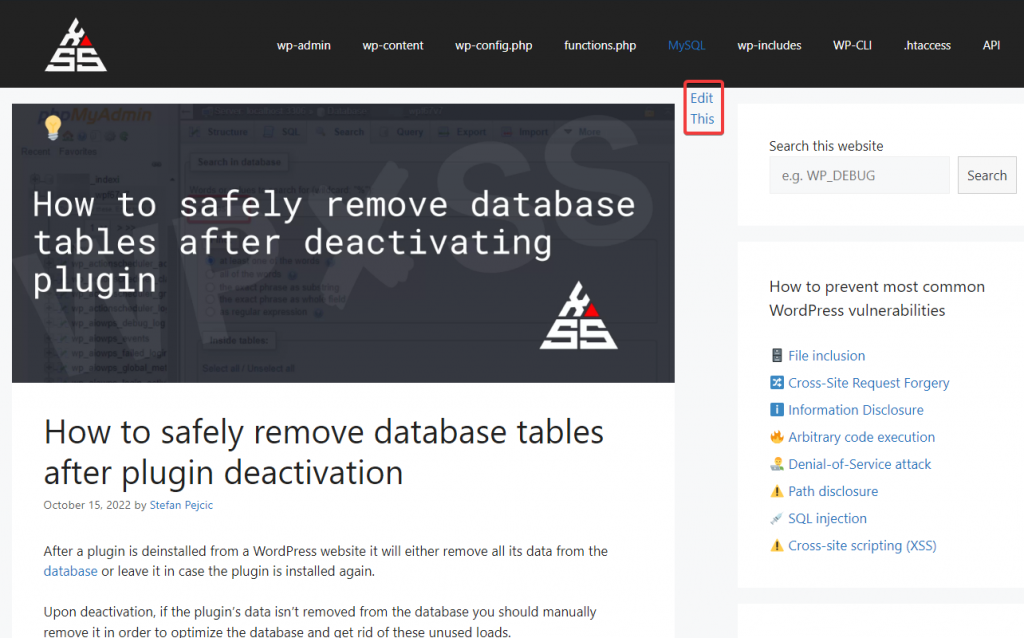Open the SQL injection link
The image size is (1024, 638).
pos(827,518)
